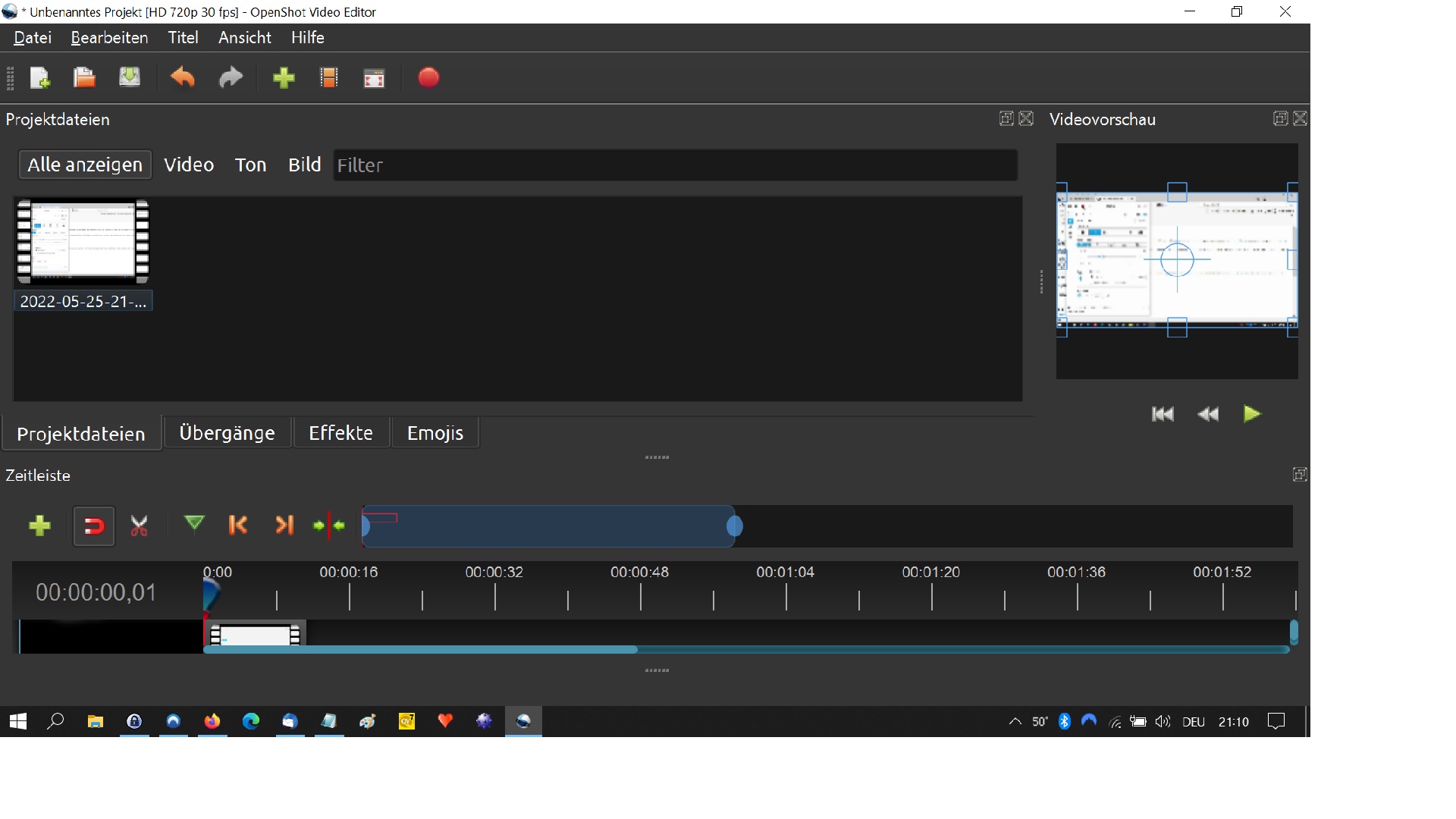1456x819 pixels.
Task: Click the red Export Video button
Action: coord(428,78)
